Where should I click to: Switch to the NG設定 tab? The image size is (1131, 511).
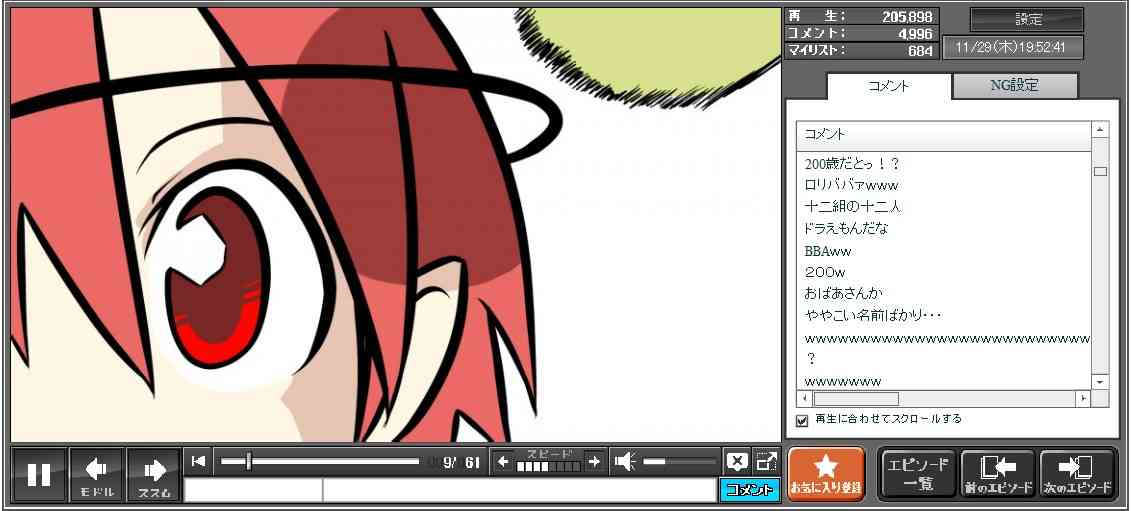(x=1014, y=86)
